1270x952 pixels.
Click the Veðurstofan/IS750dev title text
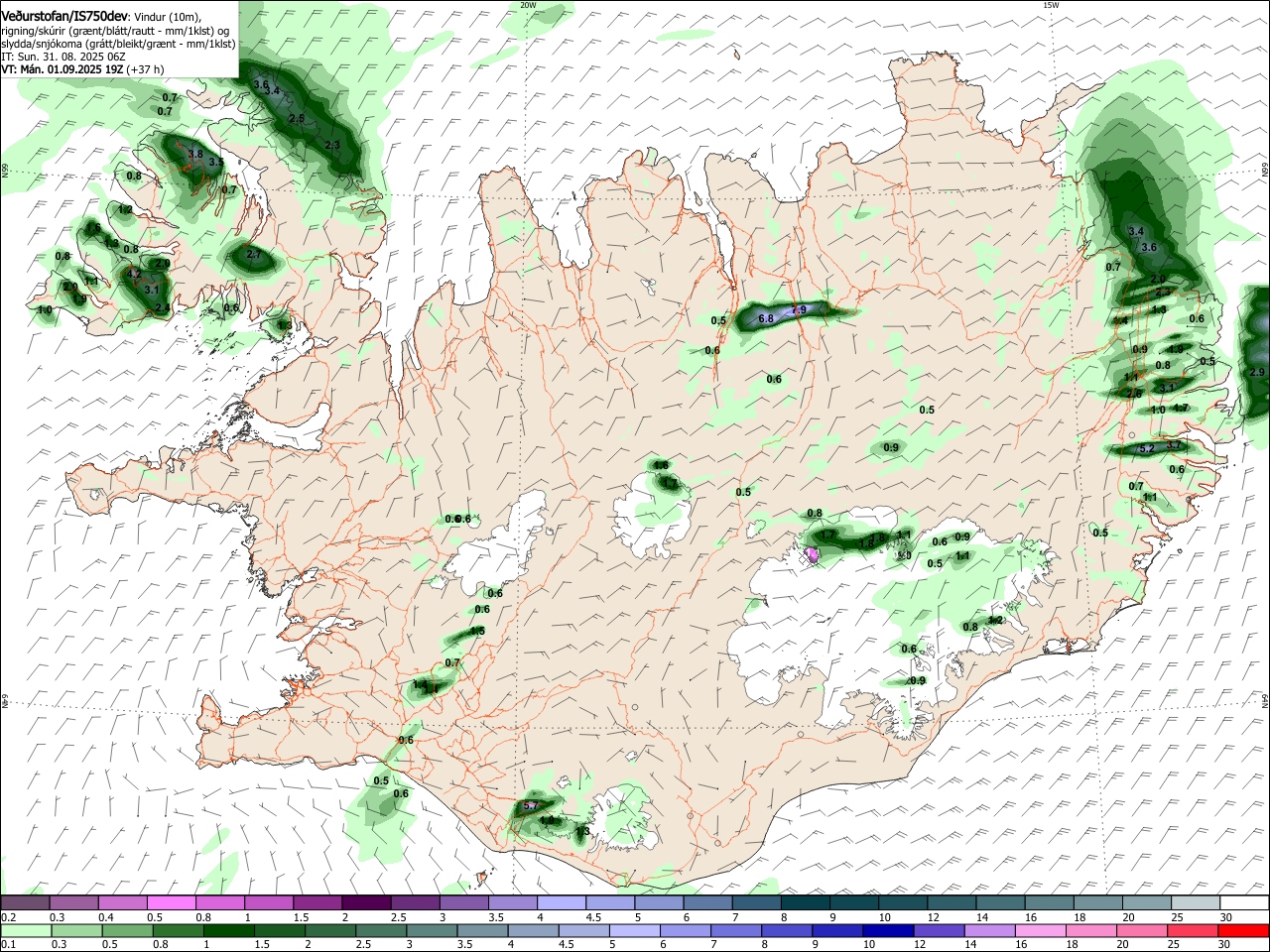pyautogui.click(x=64, y=15)
